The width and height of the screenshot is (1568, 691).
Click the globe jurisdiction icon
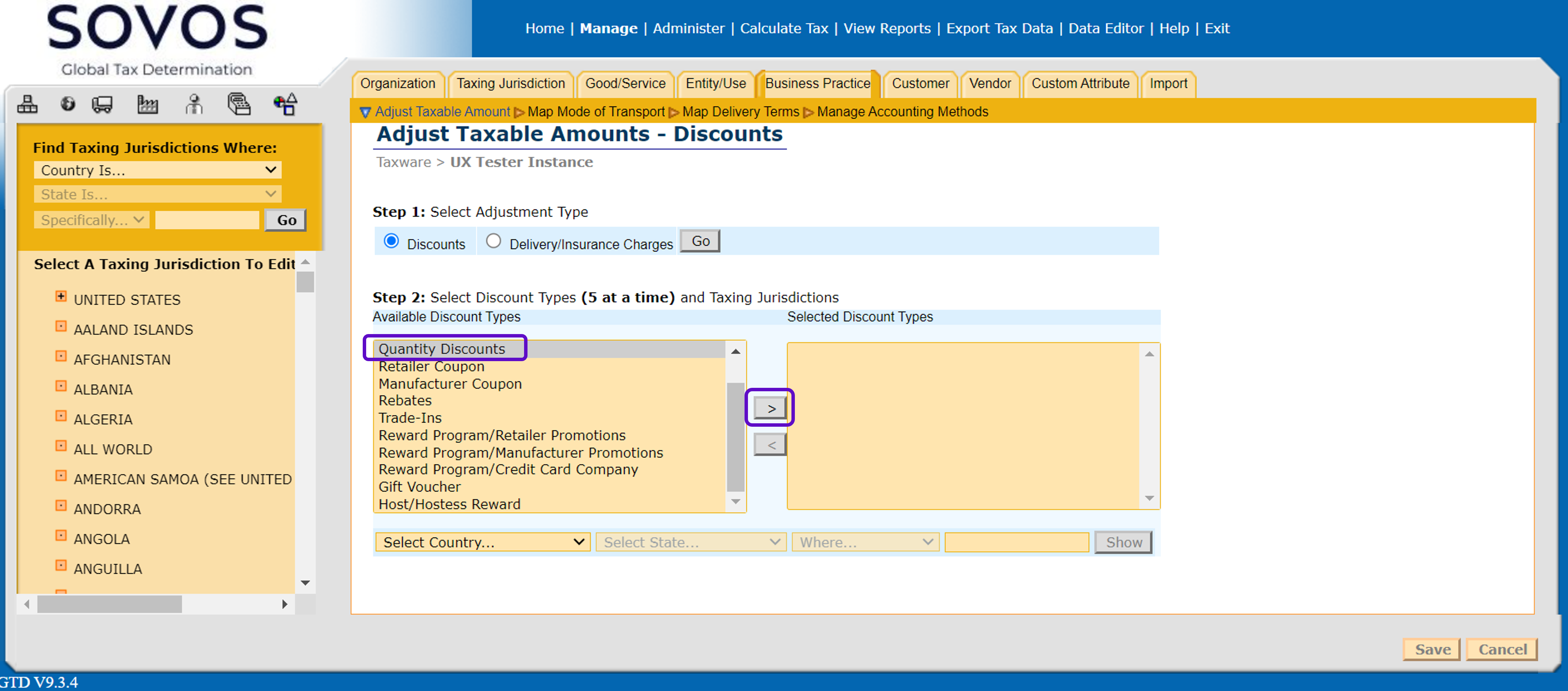click(x=68, y=104)
